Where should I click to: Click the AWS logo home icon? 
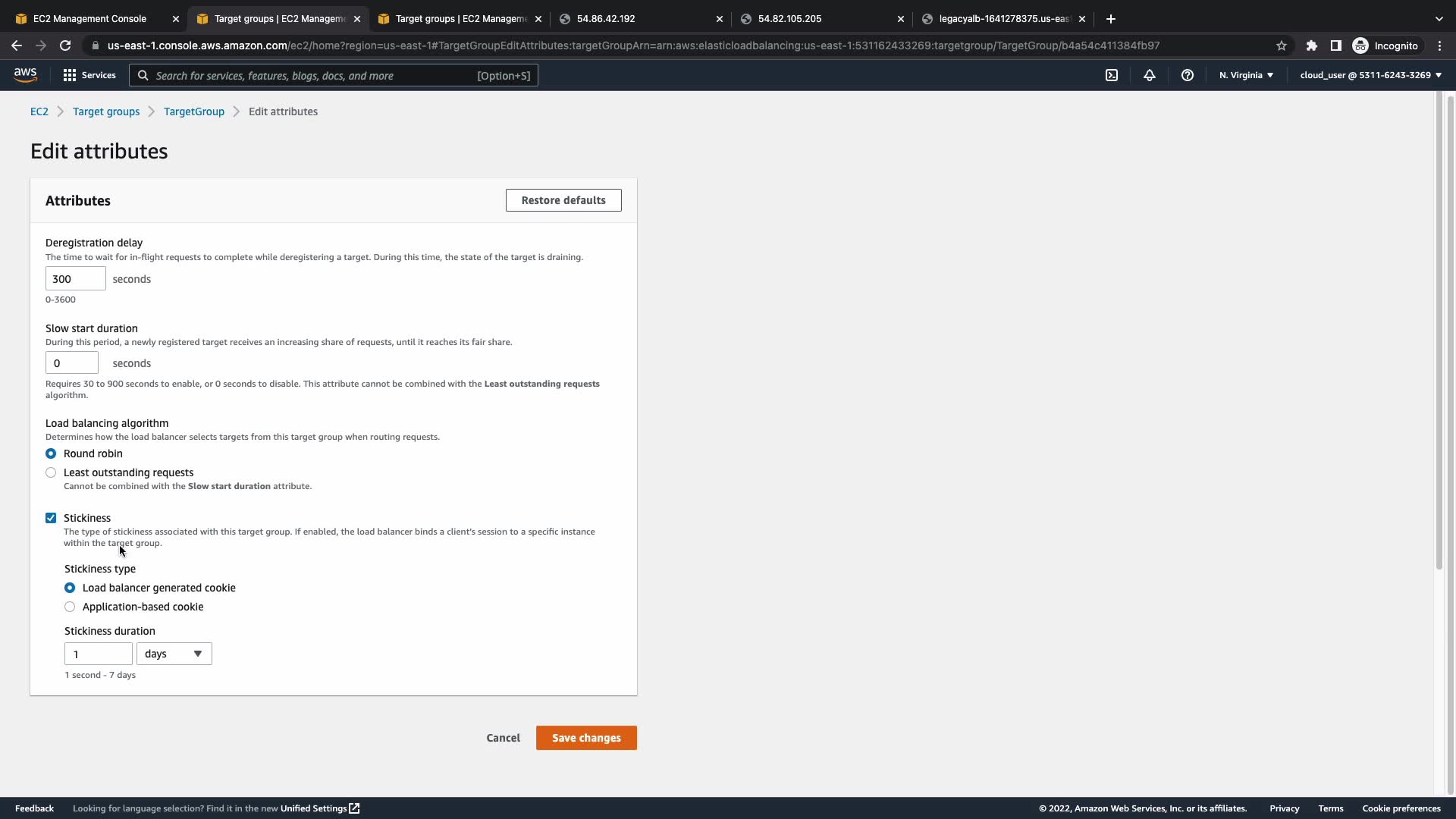pyautogui.click(x=25, y=75)
